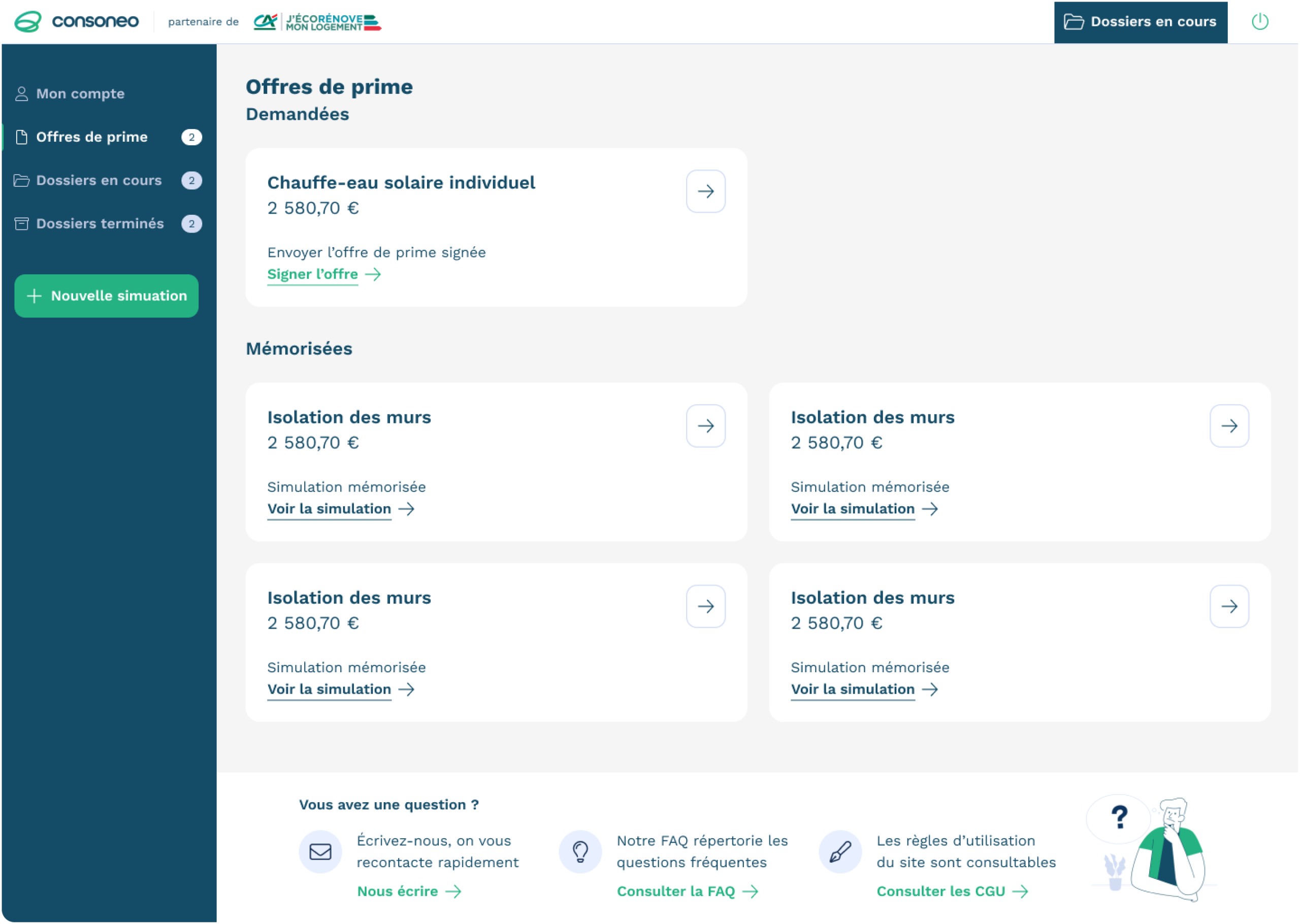Image resolution: width=1300 pixels, height=924 pixels.
Task: Click the Consoneo logo
Action: [x=77, y=22]
